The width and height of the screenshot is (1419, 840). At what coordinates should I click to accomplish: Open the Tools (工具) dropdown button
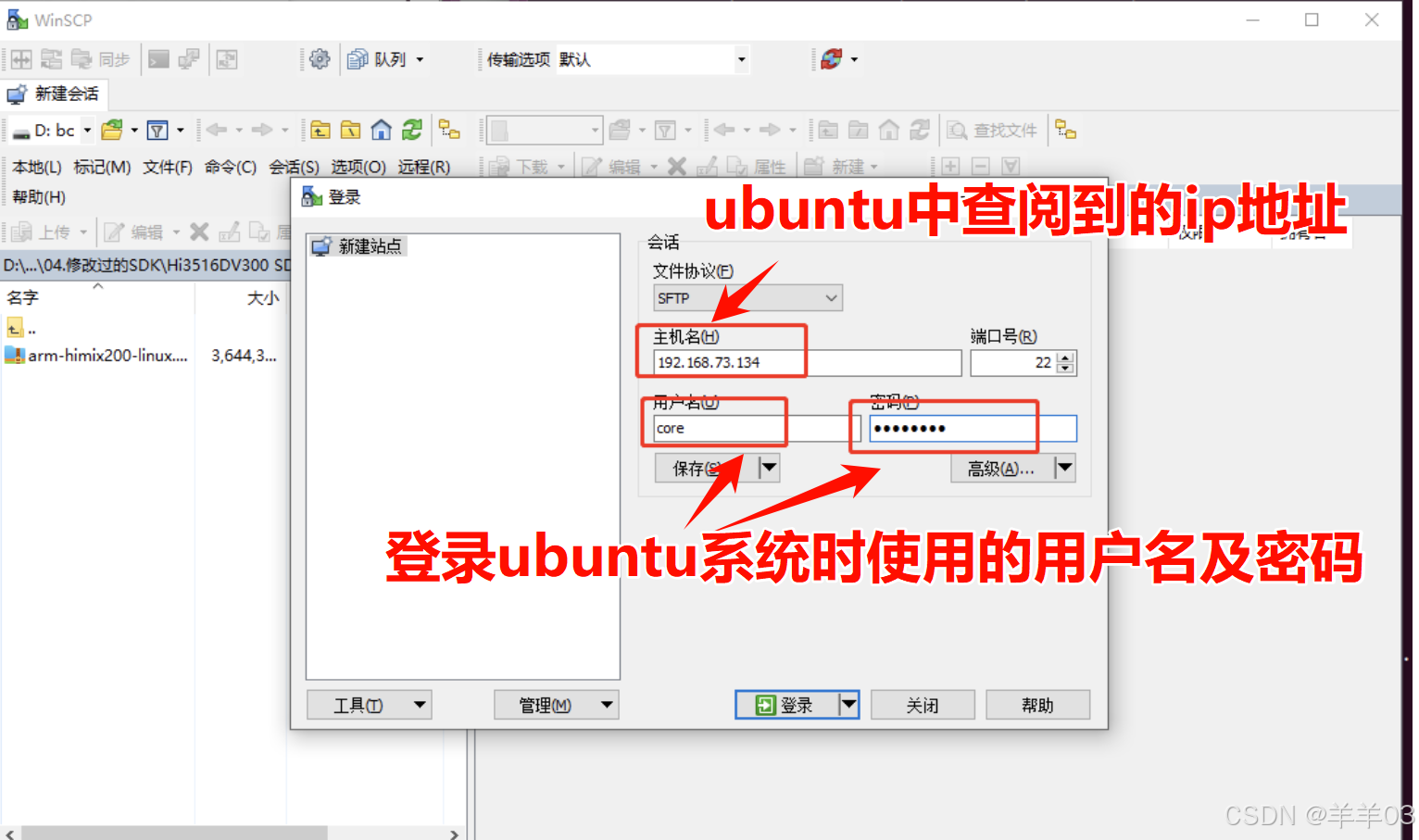click(369, 705)
